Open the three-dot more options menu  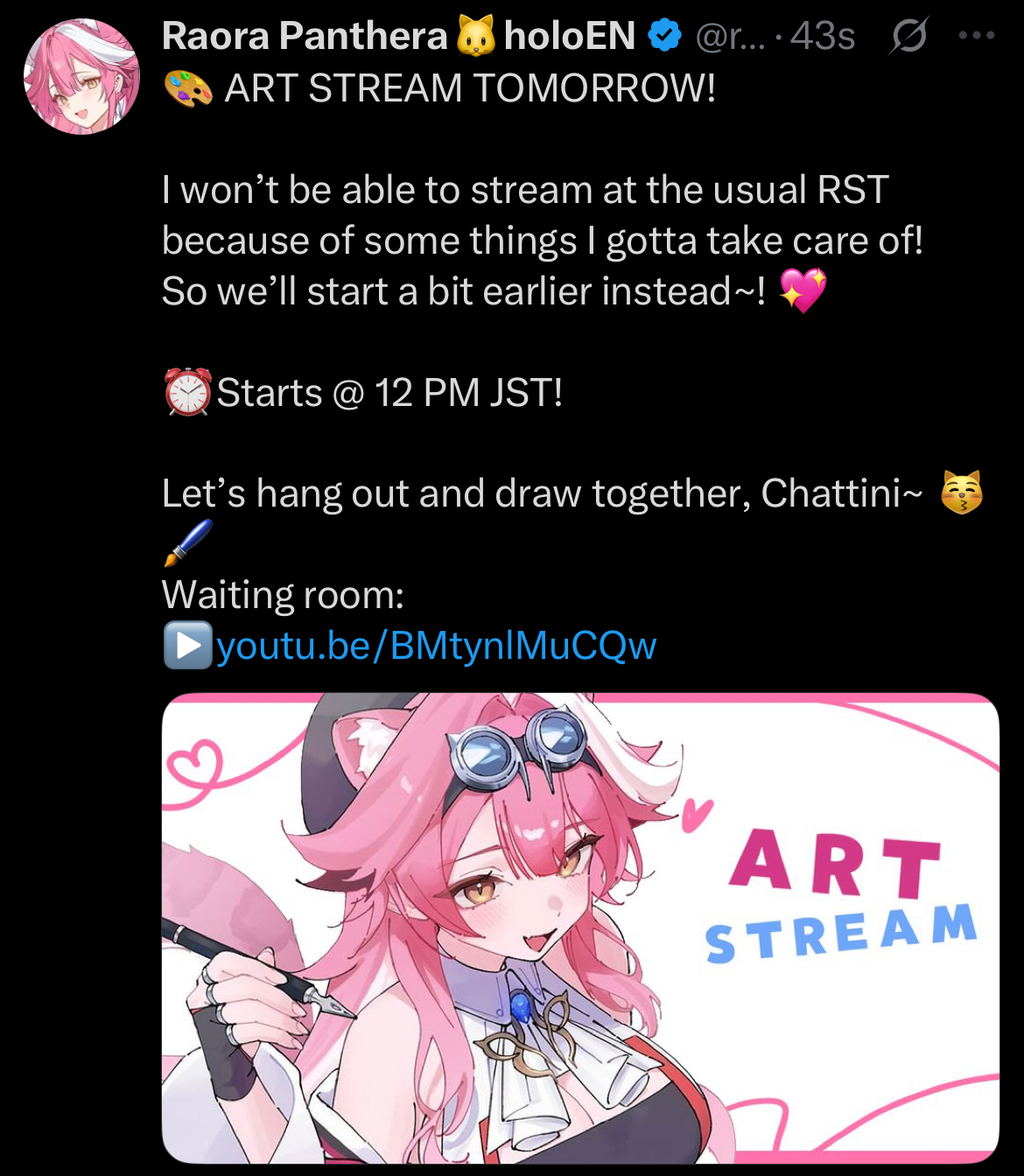[976, 36]
